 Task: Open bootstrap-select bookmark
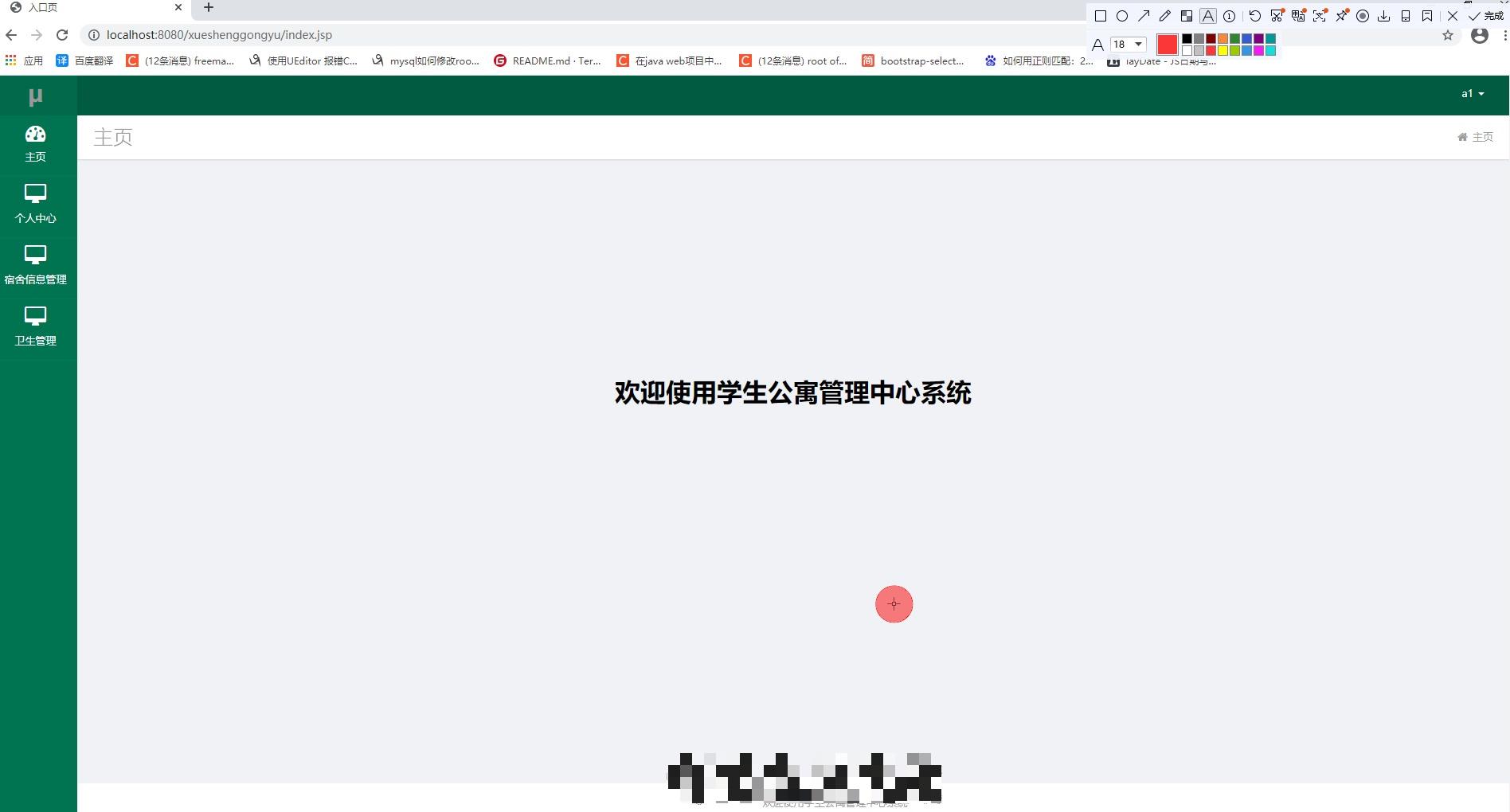click(913, 61)
